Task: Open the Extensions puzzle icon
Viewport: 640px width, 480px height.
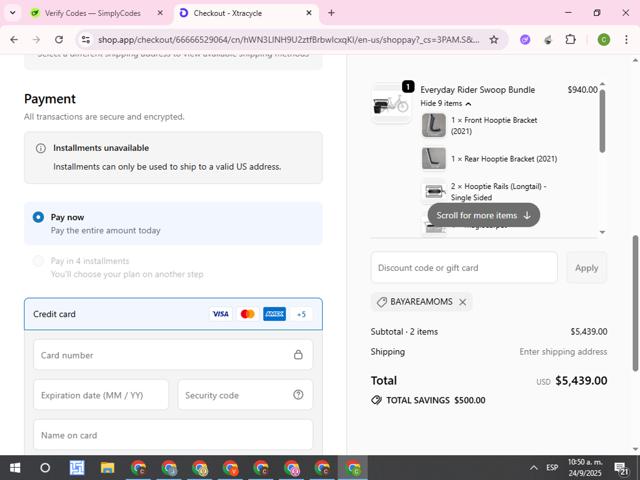Action: pyautogui.click(x=570, y=40)
